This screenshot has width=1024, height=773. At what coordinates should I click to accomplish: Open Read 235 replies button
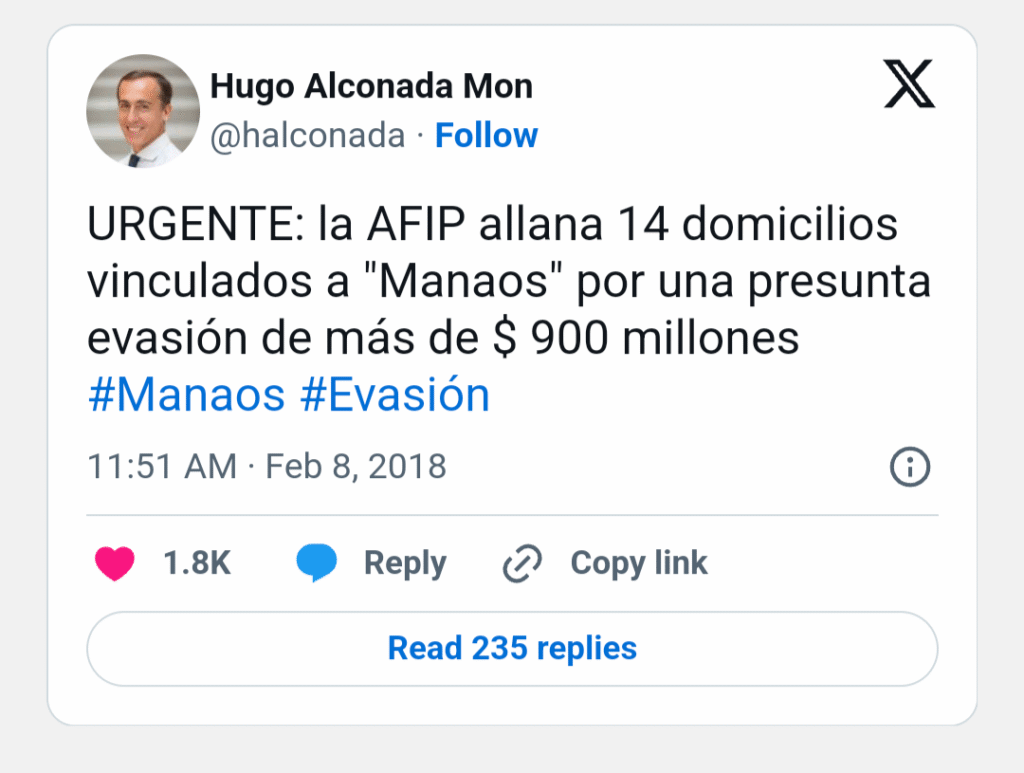(x=512, y=648)
